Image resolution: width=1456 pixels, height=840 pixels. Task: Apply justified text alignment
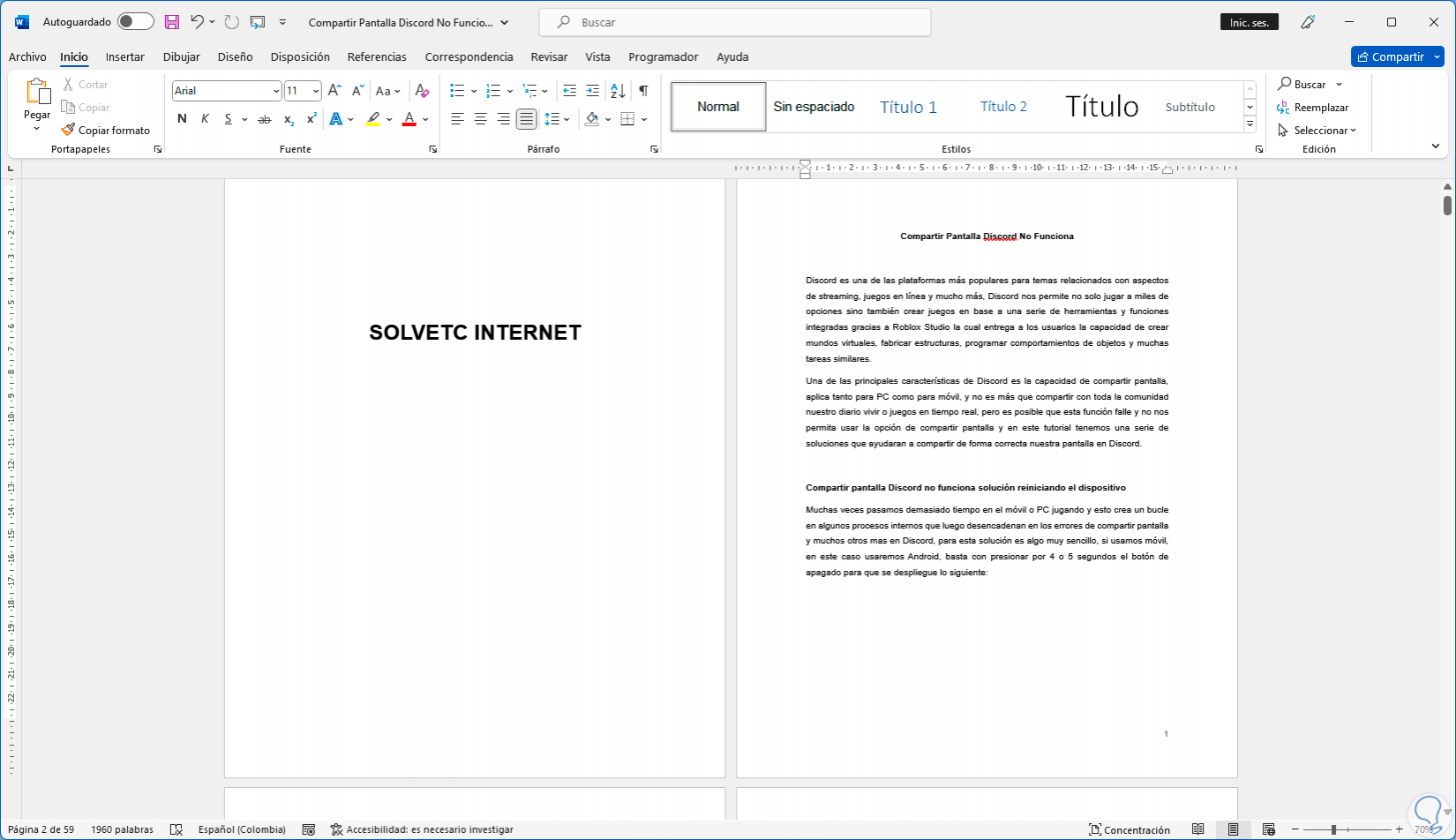pyautogui.click(x=526, y=118)
